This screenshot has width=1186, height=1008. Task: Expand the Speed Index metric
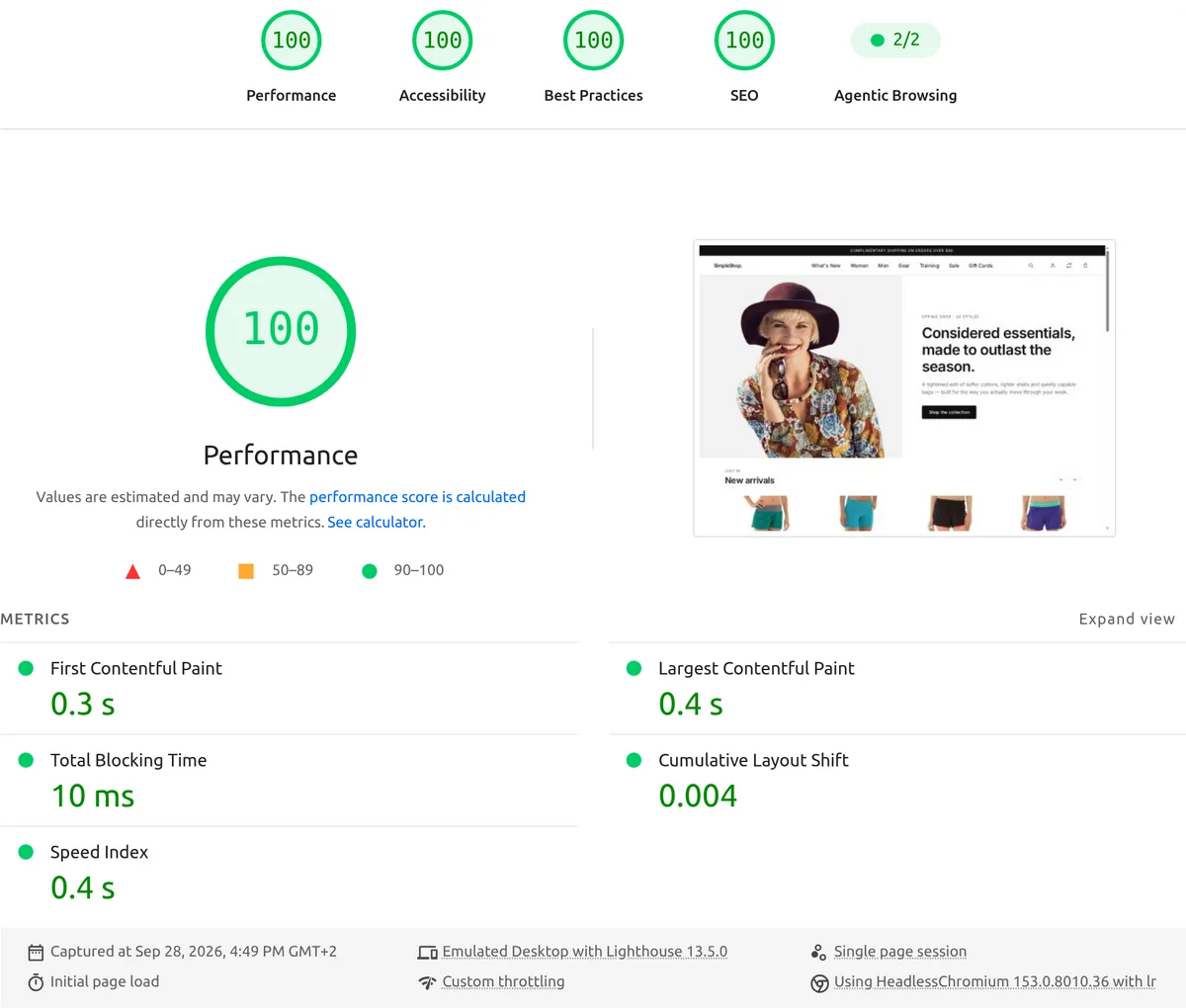(290, 873)
